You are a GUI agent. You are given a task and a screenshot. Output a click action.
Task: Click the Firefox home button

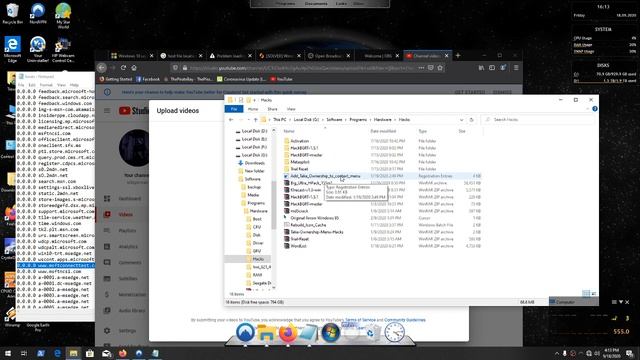pyautogui.click(x=134, y=68)
